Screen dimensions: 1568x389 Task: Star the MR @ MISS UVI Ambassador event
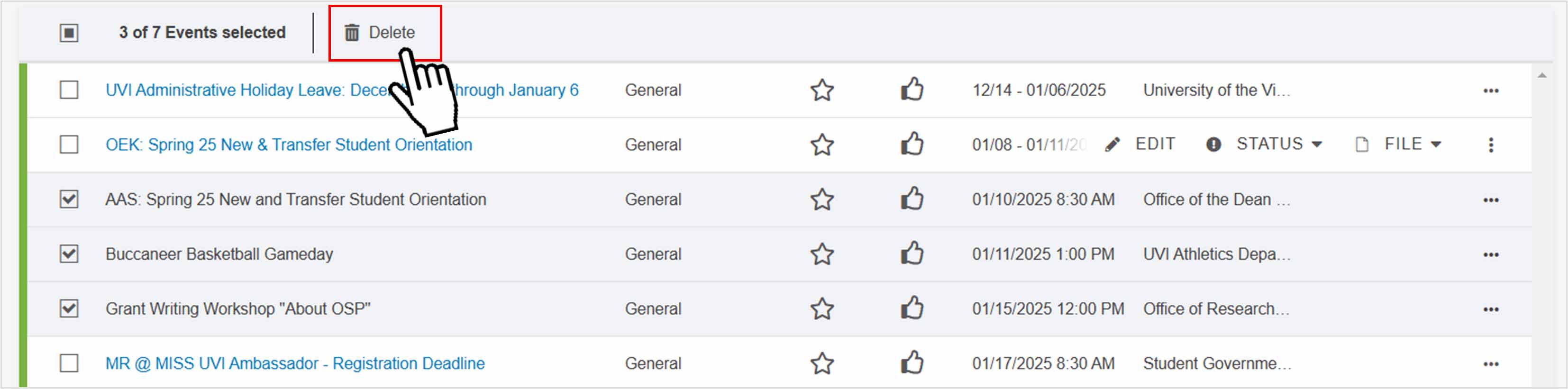pyautogui.click(x=821, y=363)
